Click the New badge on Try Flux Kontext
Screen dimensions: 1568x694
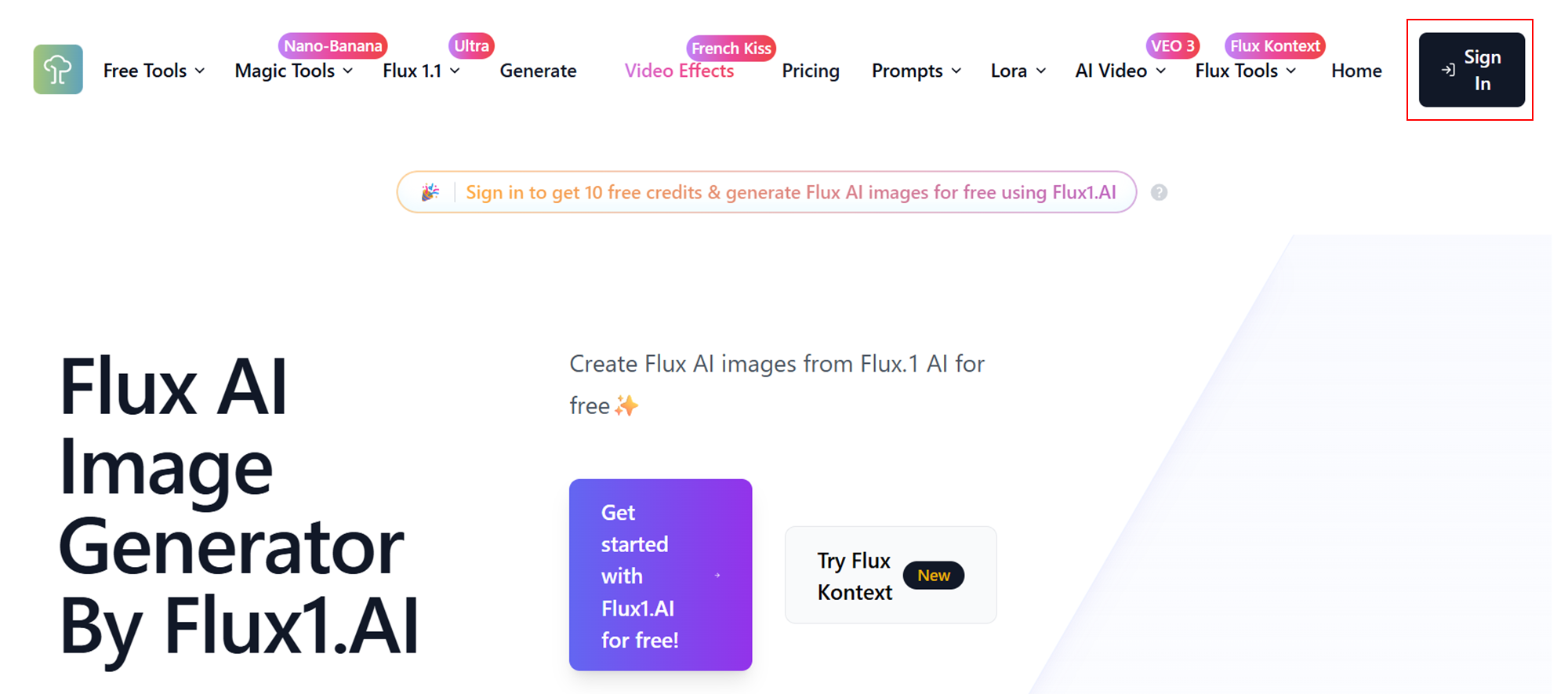934,576
